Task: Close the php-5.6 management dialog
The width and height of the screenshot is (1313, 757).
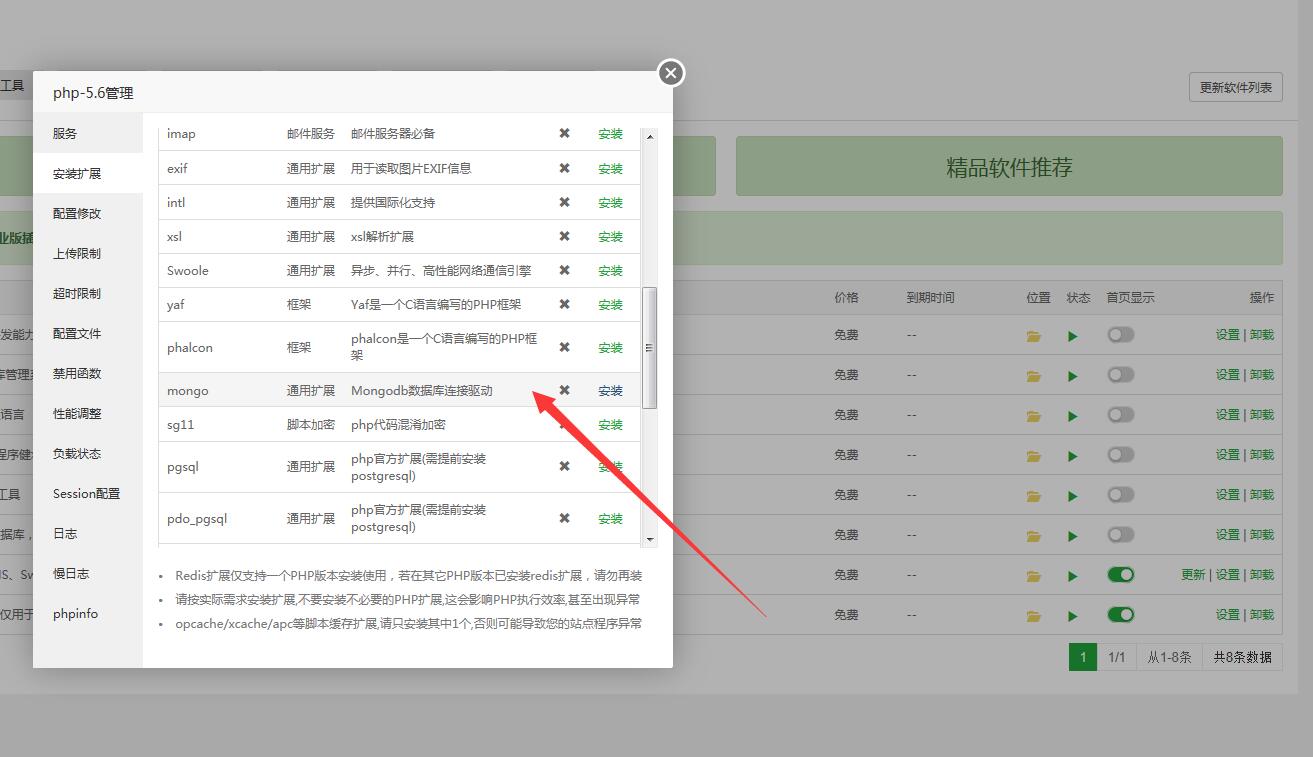Action: tap(671, 73)
